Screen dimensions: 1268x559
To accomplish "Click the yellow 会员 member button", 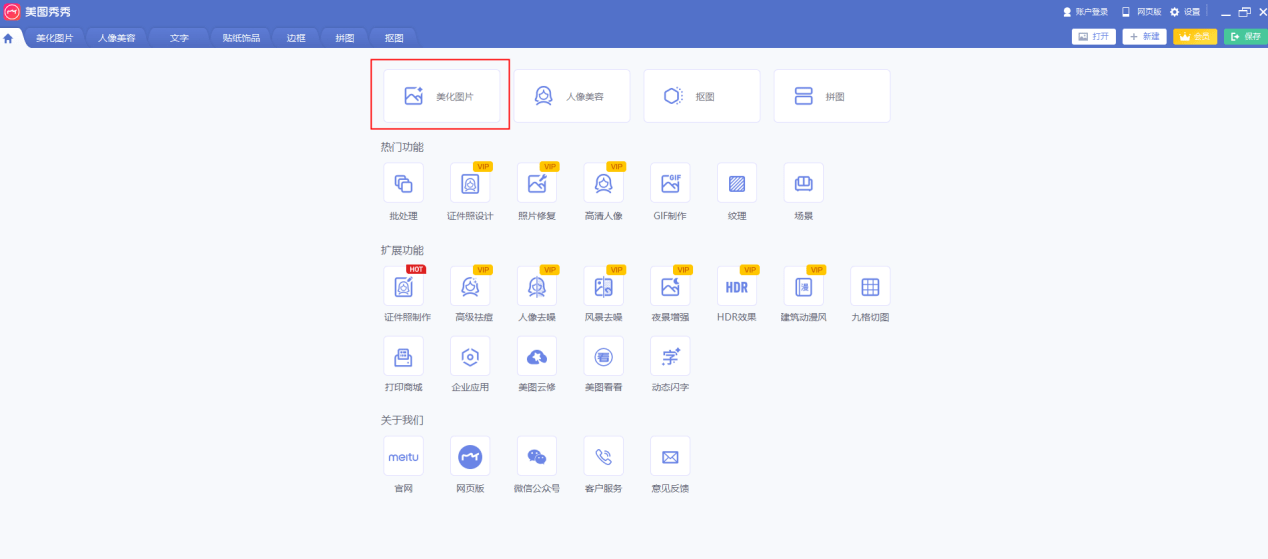I will (x=1195, y=37).
